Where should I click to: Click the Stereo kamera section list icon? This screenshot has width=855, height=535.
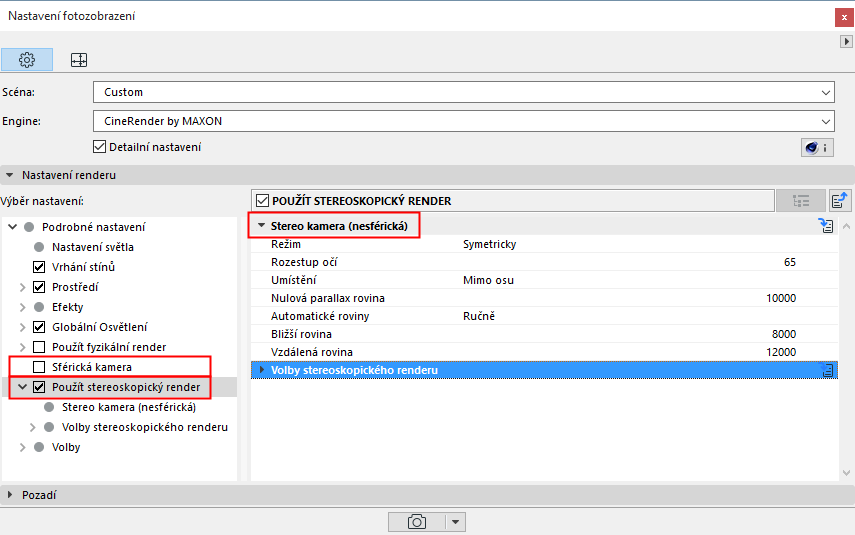826,226
